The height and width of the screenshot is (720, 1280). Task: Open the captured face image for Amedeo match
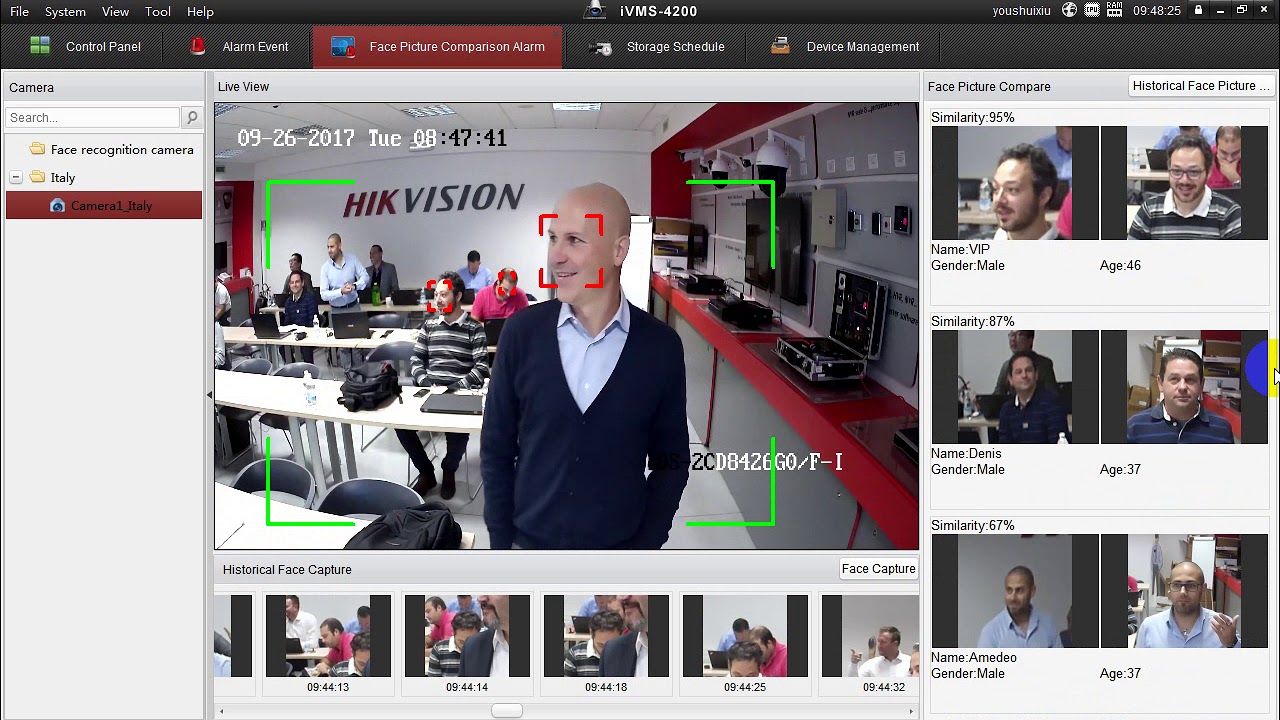[x=1015, y=591]
